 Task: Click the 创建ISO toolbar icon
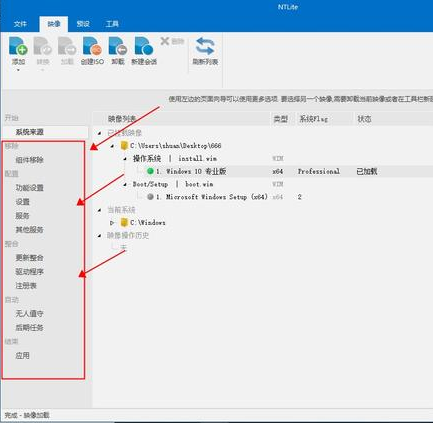(92, 46)
